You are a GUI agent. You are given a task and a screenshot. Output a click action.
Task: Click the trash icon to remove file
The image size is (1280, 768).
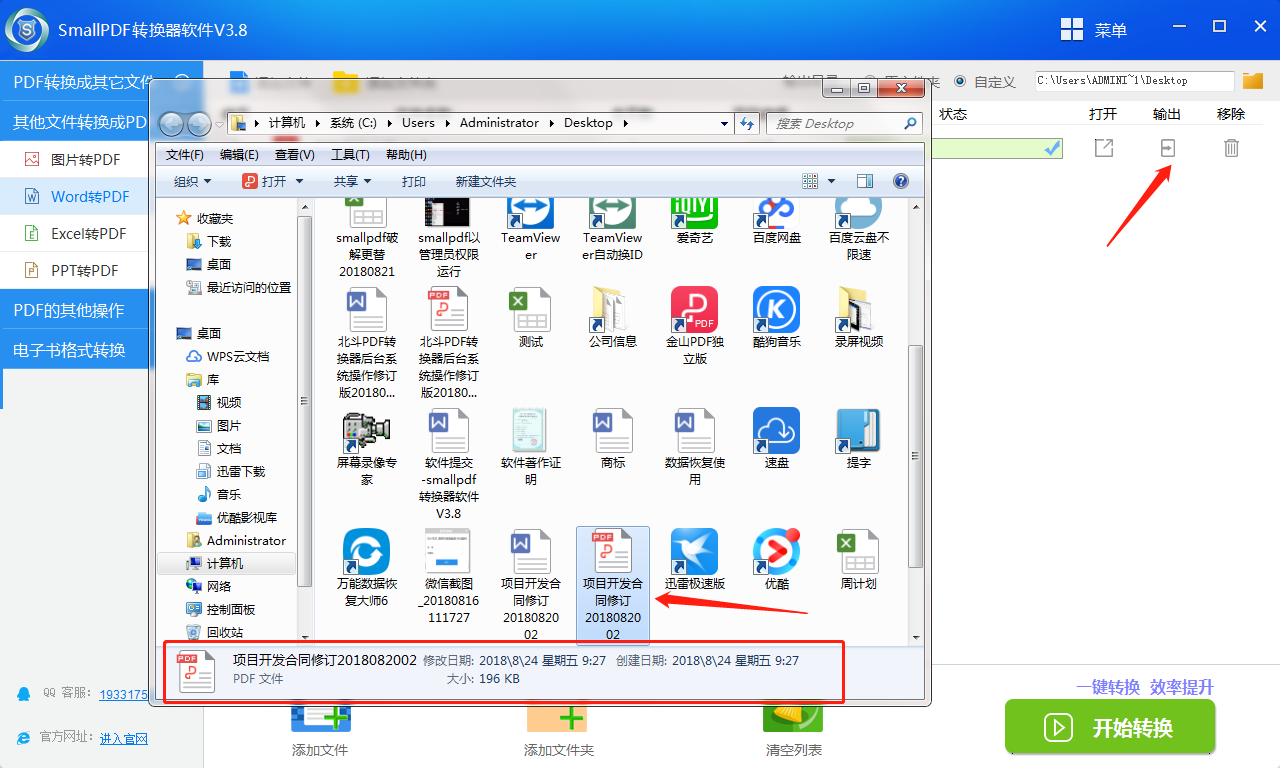tap(1231, 148)
